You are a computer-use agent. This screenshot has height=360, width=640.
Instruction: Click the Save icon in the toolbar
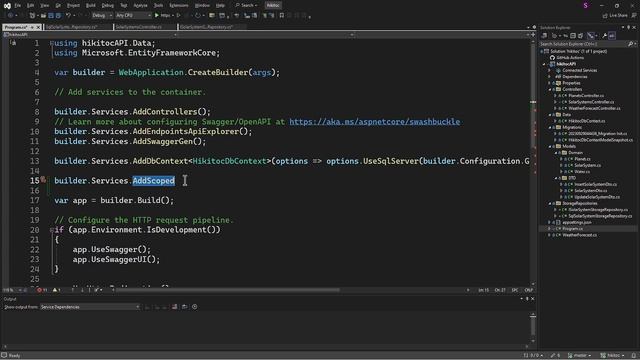[51, 16]
